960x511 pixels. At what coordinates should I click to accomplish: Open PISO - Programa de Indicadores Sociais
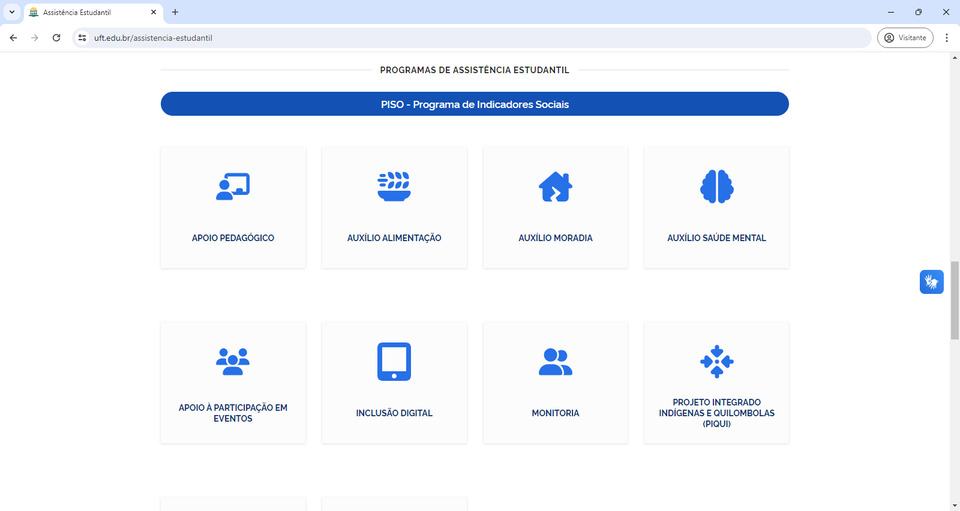[474, 104]
